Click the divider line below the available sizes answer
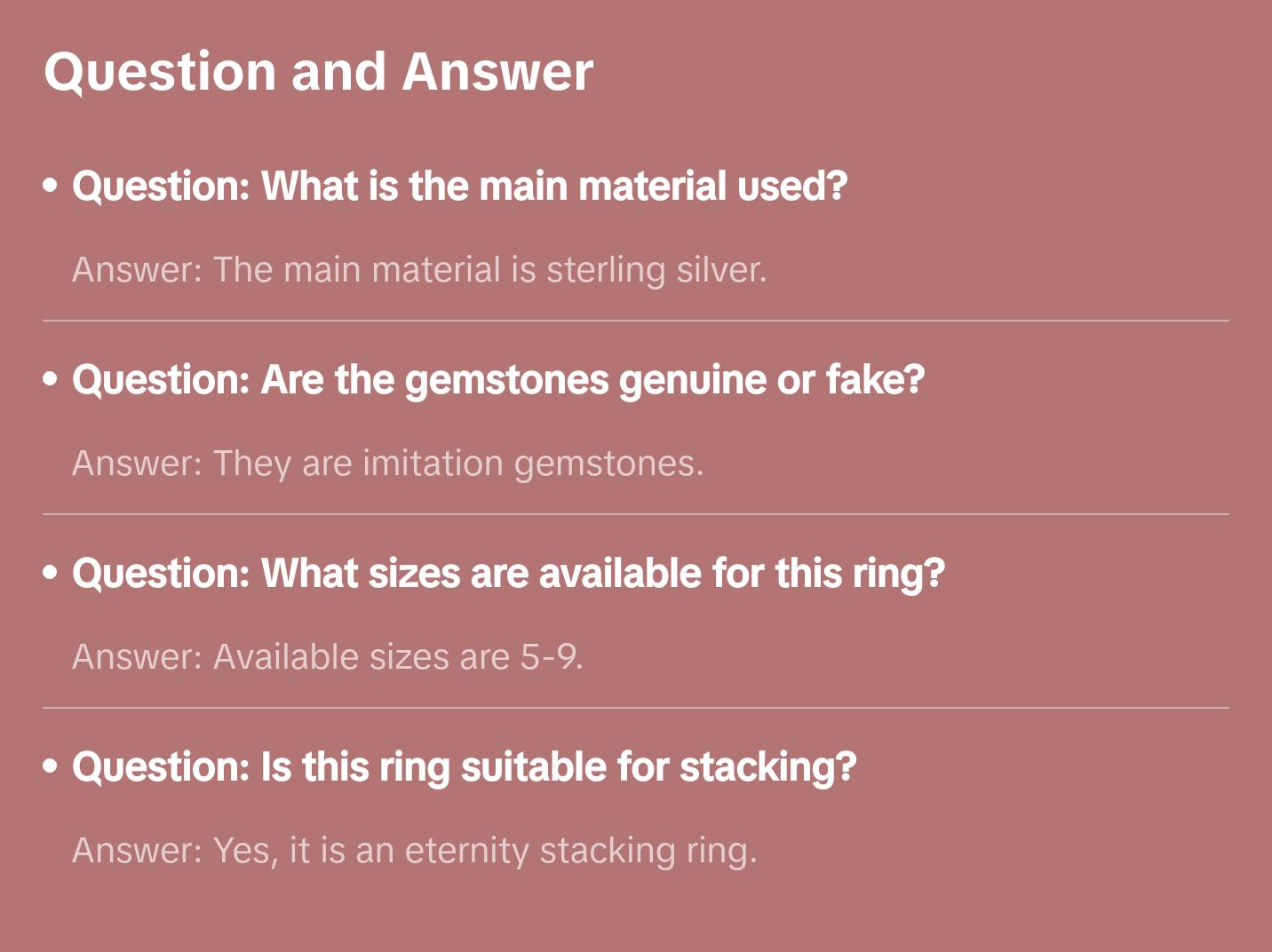1272x952 pixels. point(636,708)
